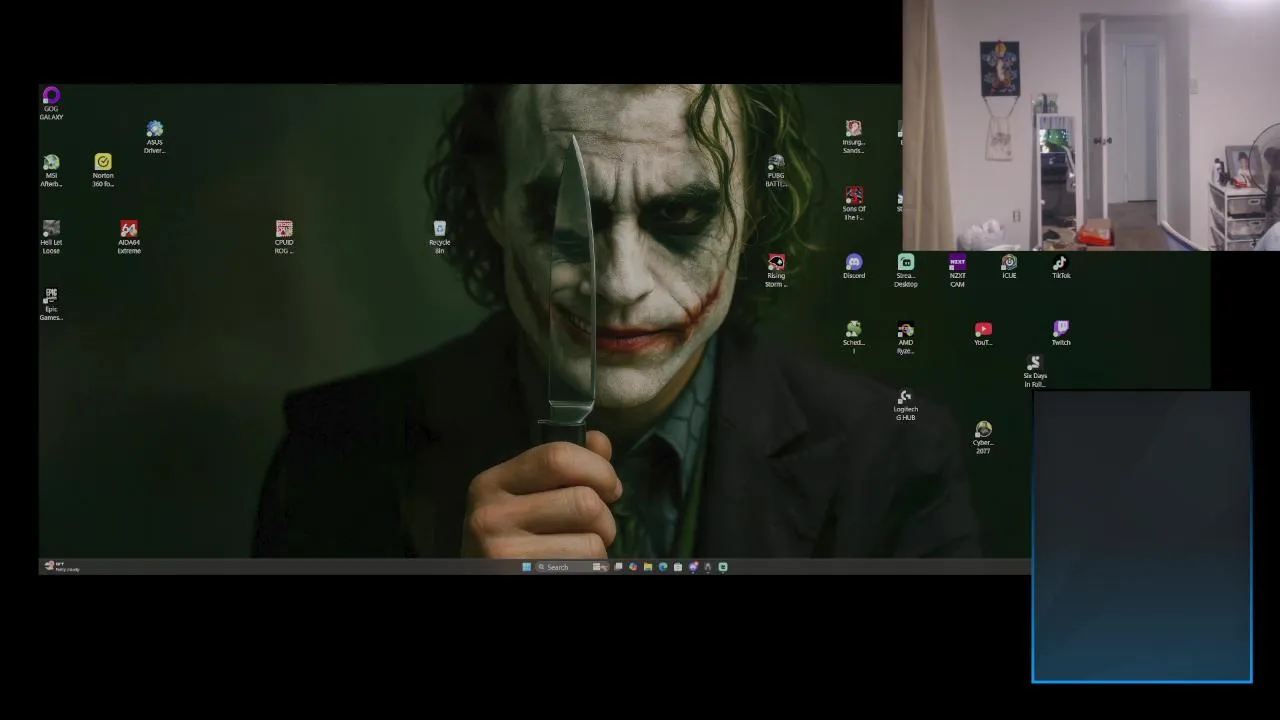The image size is (1280, 720).
Task: Select the Streamlabs Desktop icon
Action: [905, 270]
